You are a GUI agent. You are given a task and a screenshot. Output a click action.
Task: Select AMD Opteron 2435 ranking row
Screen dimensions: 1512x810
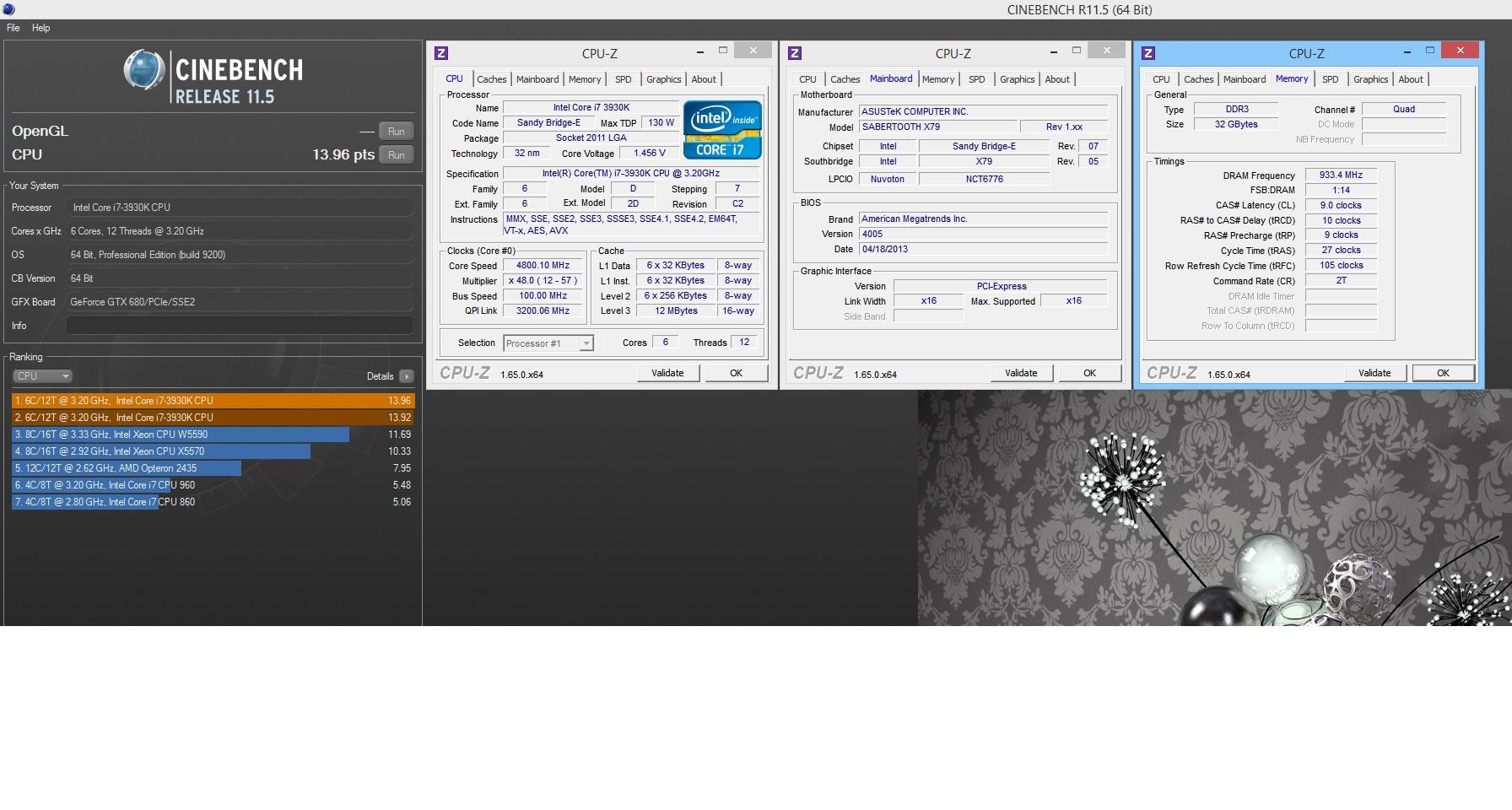pos(213,468)
